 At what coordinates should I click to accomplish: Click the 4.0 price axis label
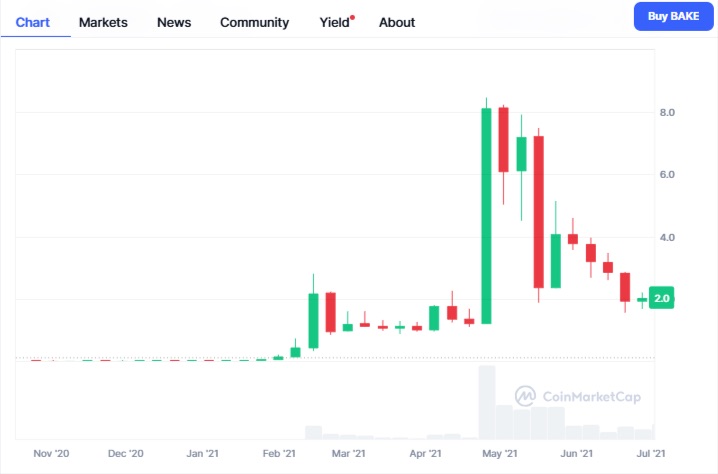[x=667, y=238]
